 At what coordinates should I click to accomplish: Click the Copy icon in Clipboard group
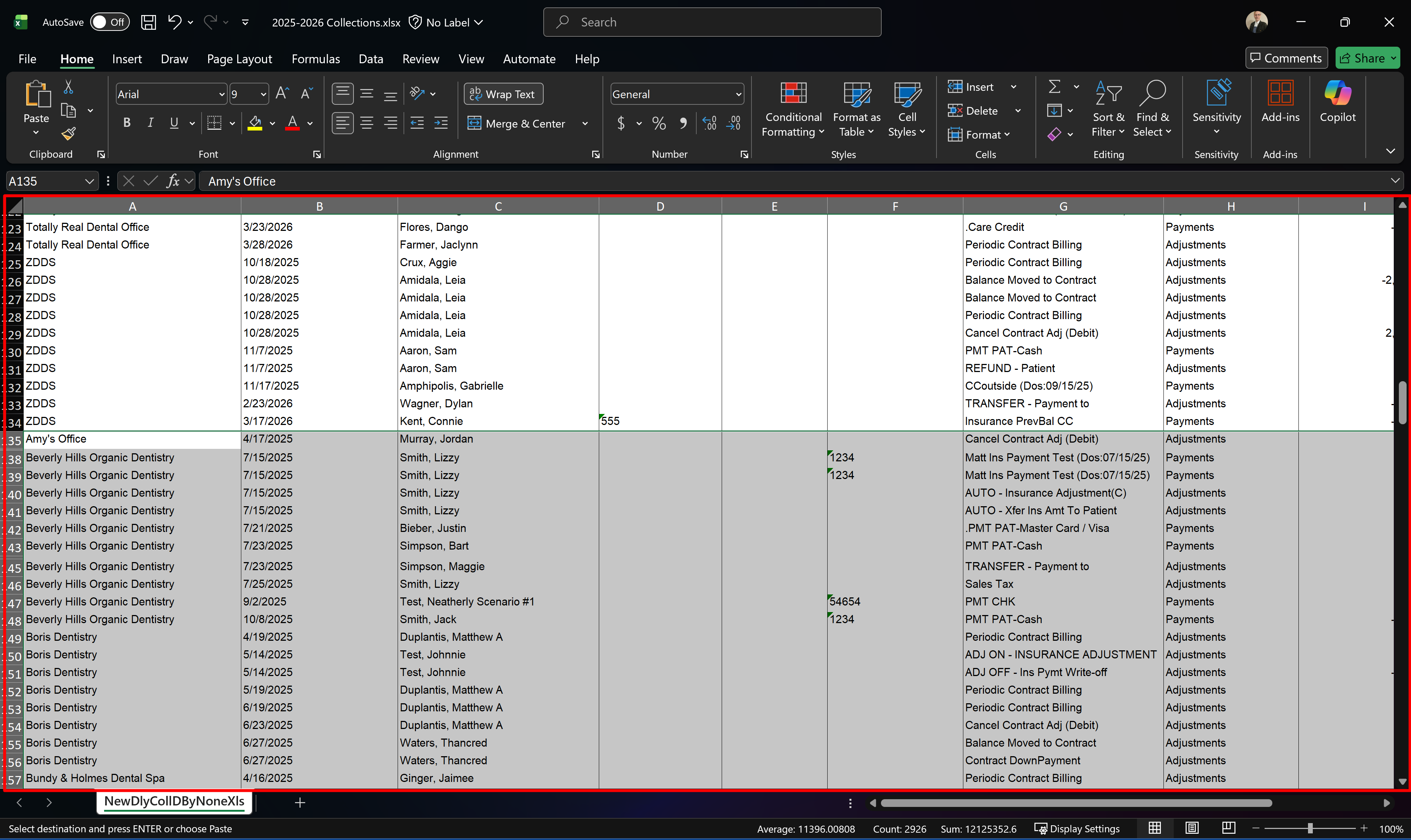(68, 110)
